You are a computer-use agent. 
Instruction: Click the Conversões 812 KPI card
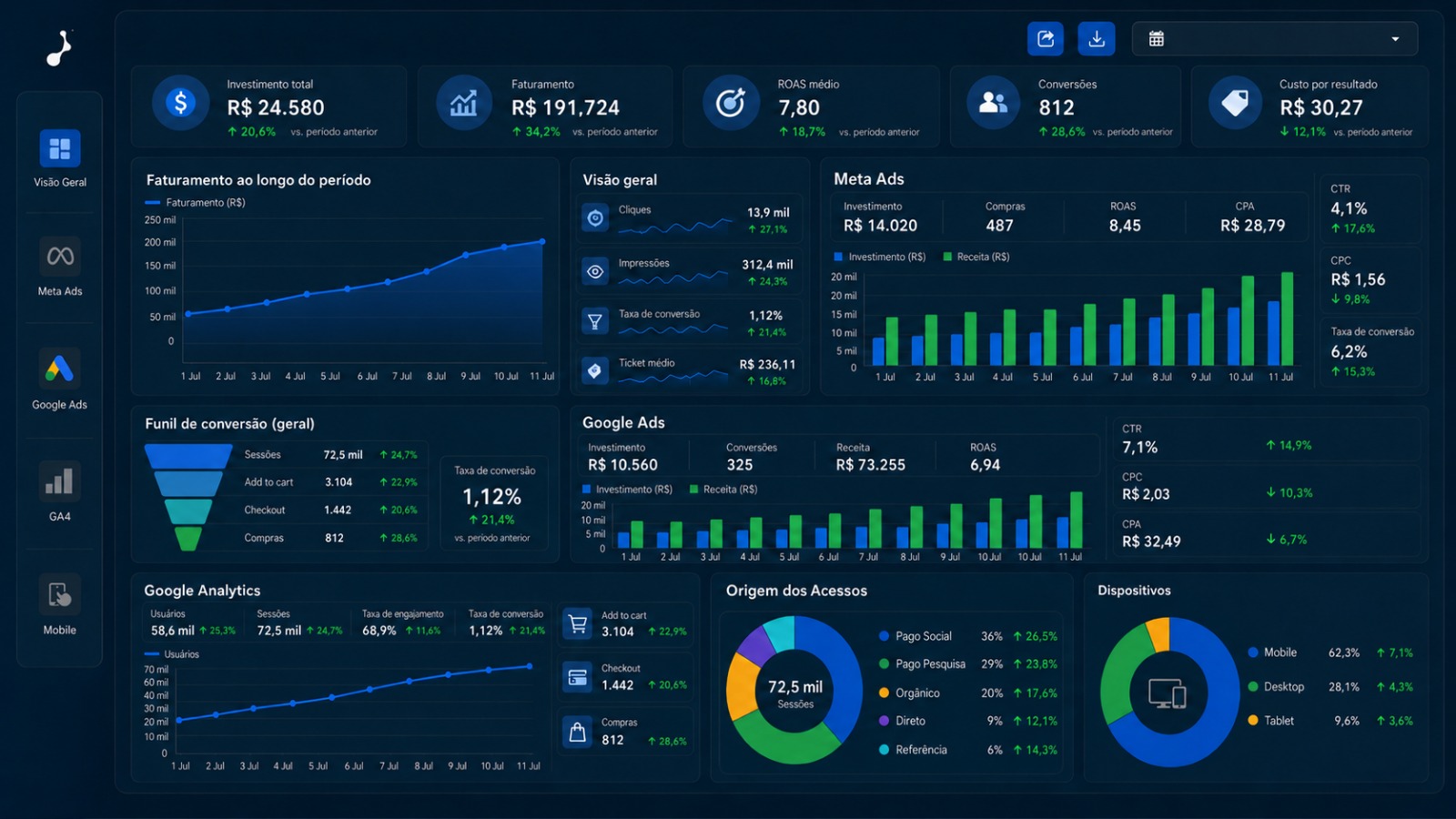pos(1066,106)
